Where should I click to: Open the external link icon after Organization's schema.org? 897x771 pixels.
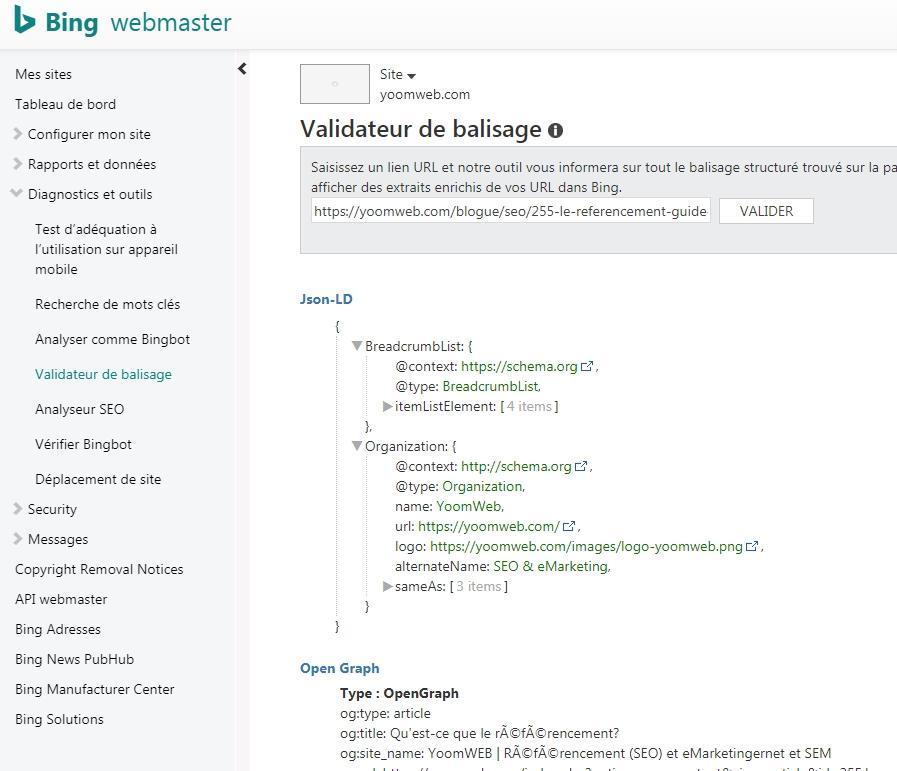click(582, 466)
